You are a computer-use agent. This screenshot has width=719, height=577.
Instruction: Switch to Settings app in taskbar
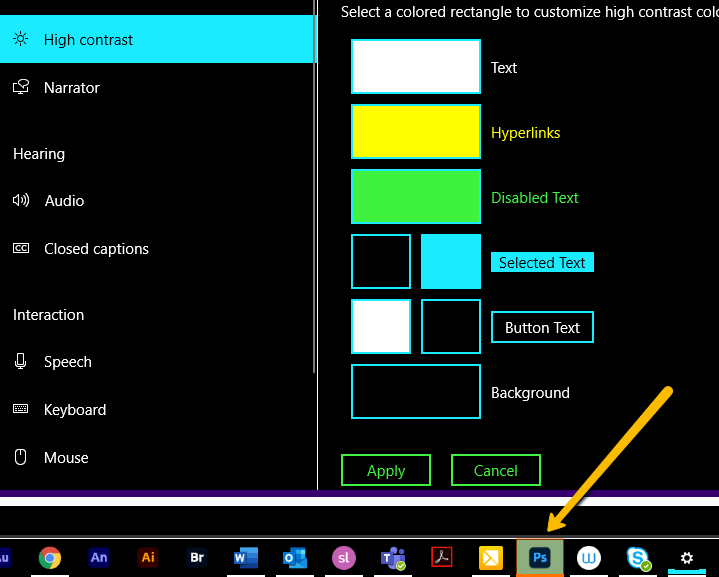686,558
